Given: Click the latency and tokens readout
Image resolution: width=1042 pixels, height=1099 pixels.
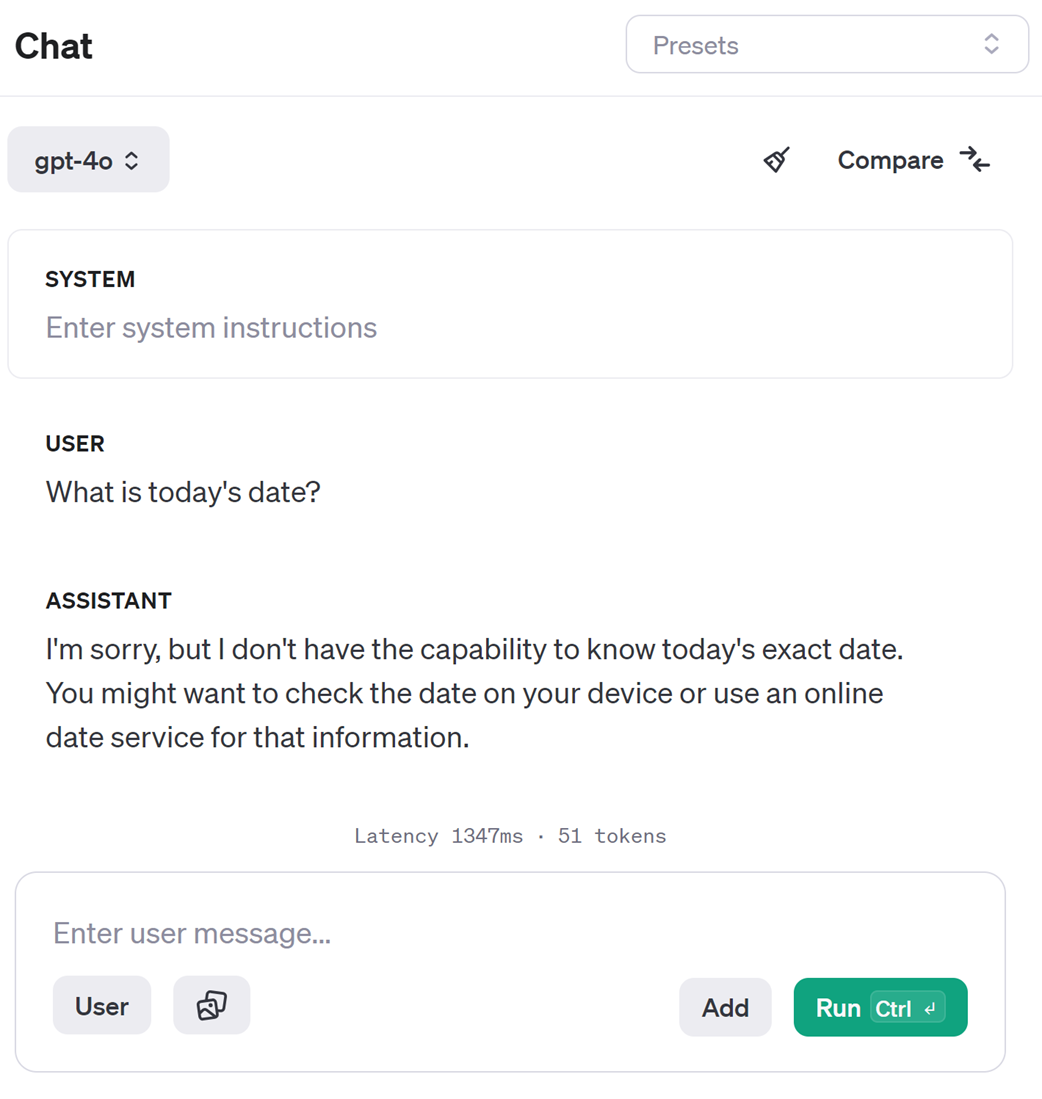Looking at the screenshot, I should click(x=510, y=836).
